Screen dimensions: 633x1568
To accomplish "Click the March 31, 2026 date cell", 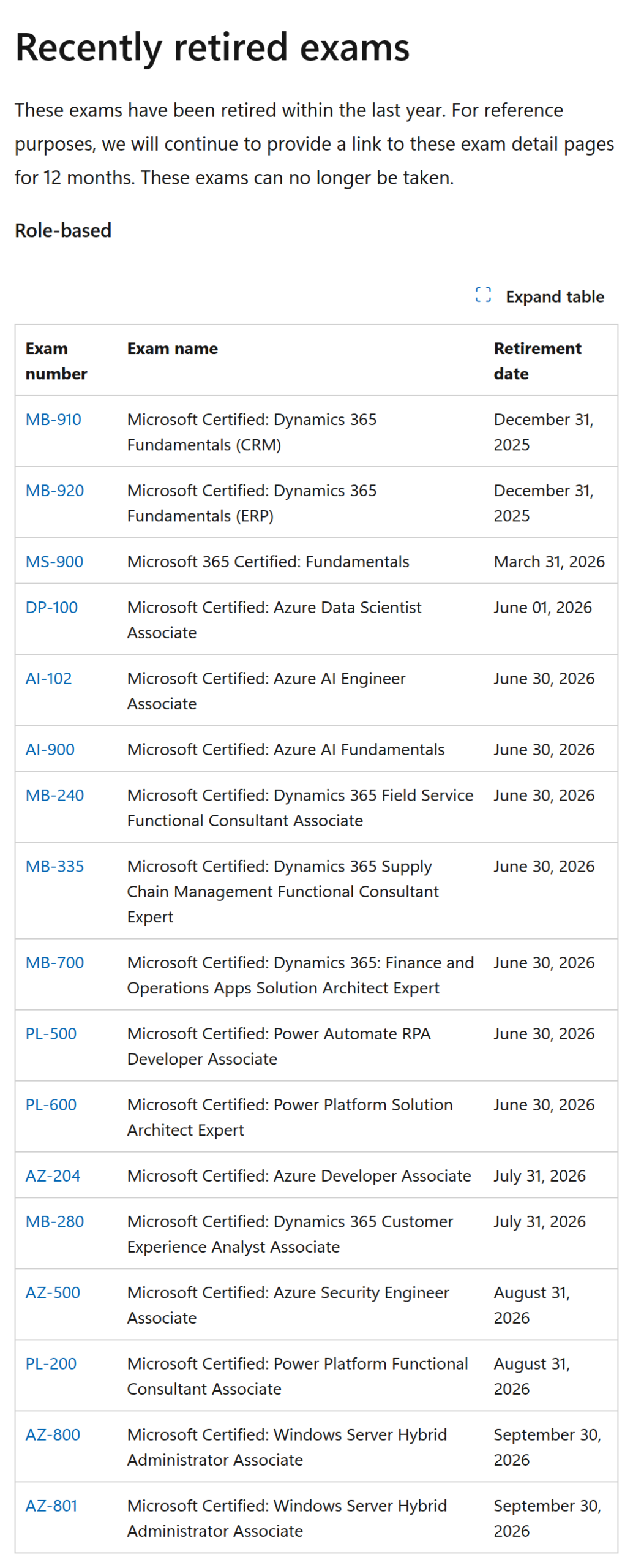I will pos(549,561).
